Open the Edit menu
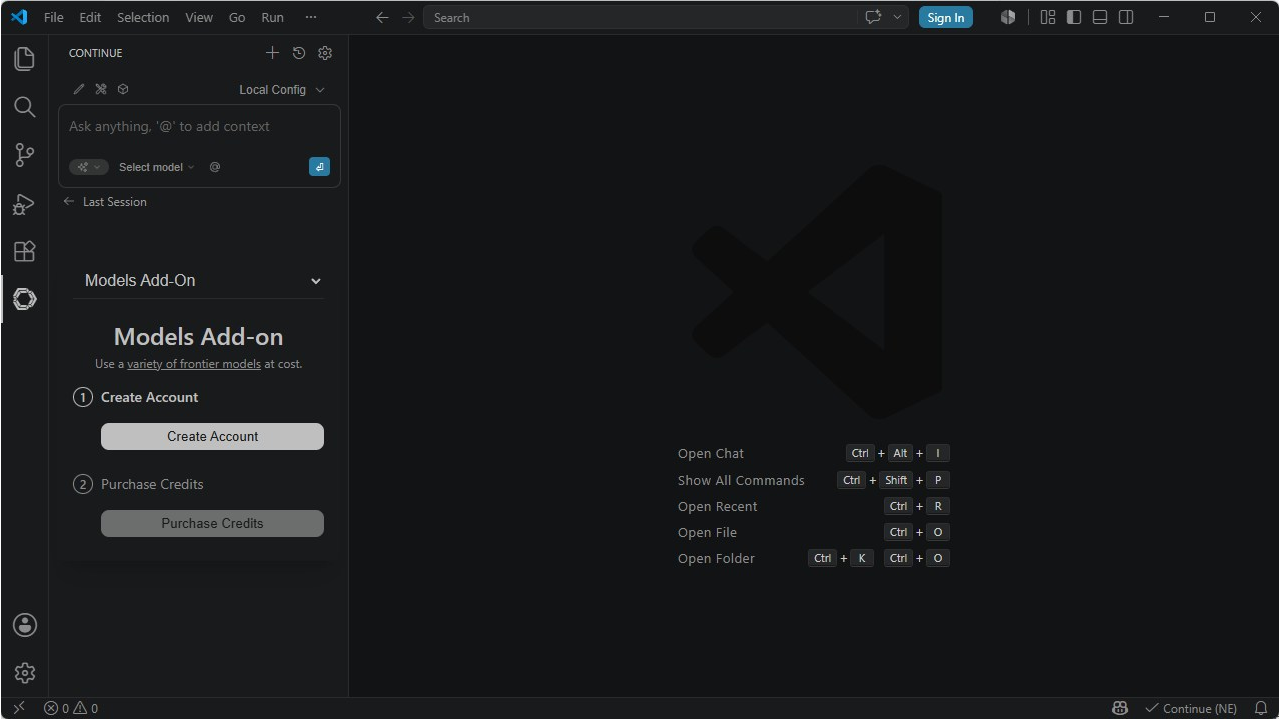The image size is (1280, 720). coord(90,17)
